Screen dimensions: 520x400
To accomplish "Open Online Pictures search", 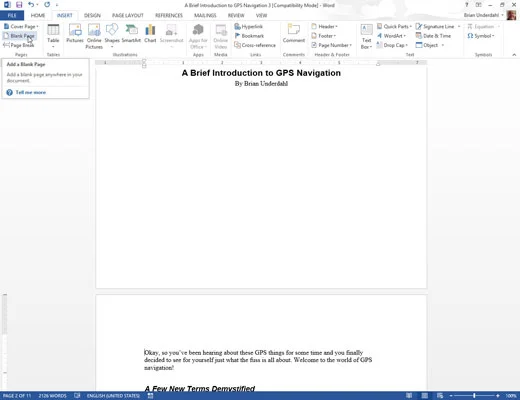I will pos(94,36).
